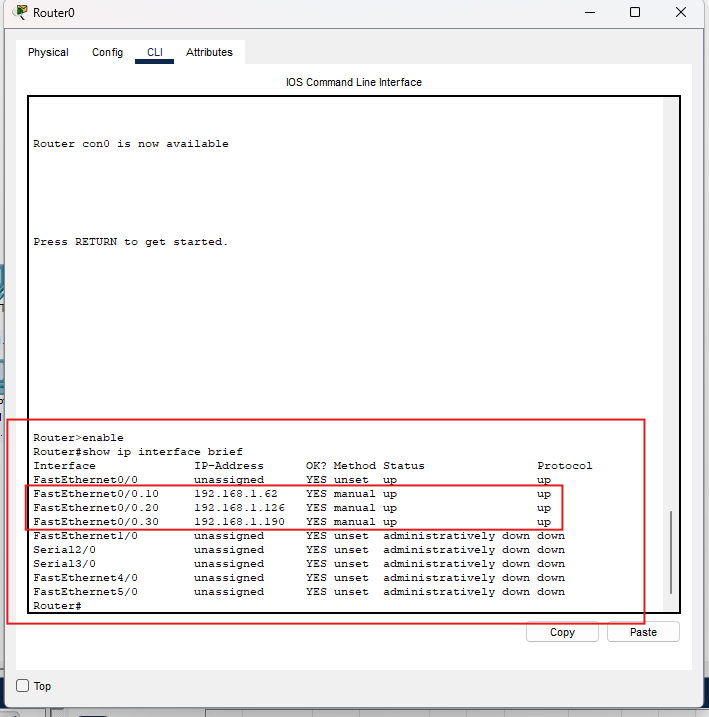Enable the Top checkbox
709x717 pixels.
coord(22,685)
